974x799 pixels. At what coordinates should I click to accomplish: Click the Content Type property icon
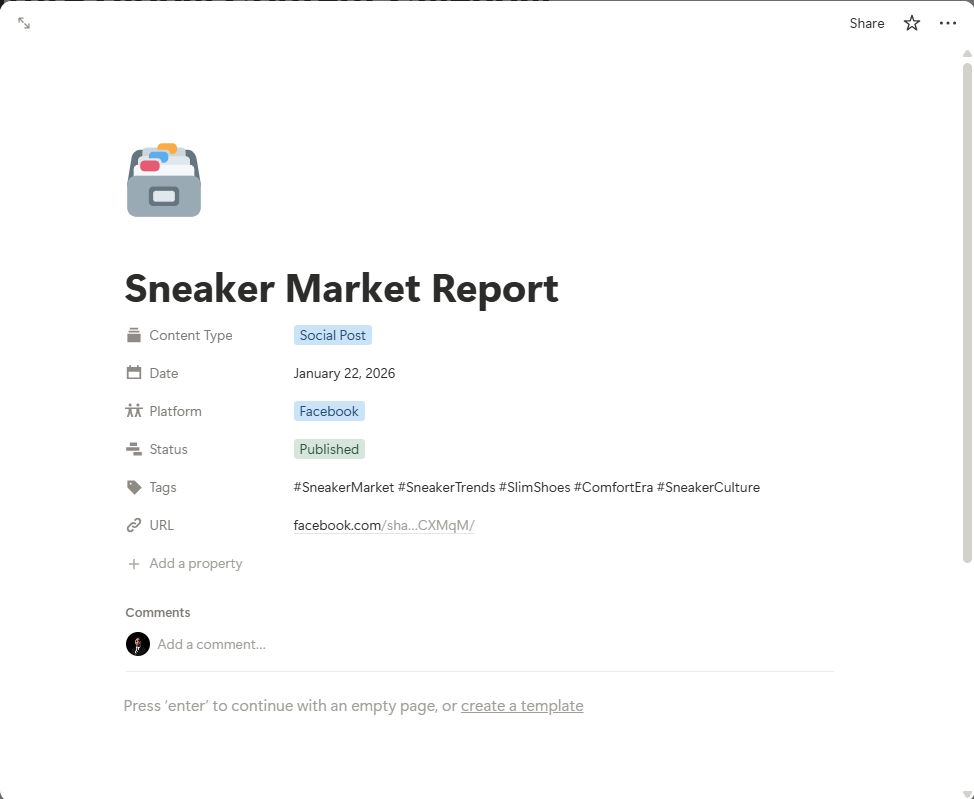click(134, 336)
